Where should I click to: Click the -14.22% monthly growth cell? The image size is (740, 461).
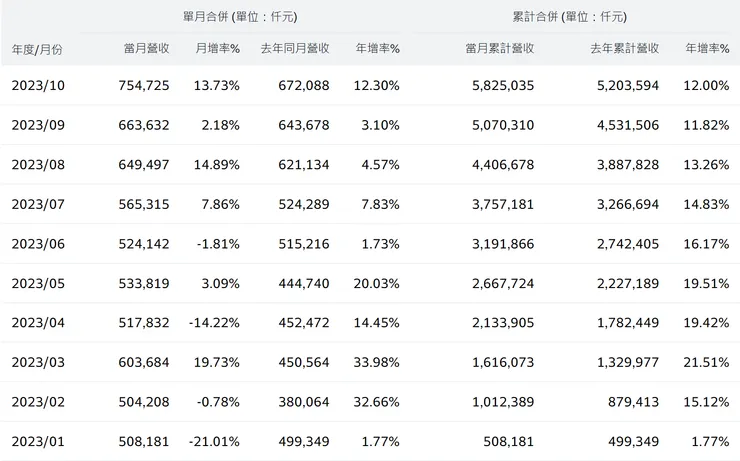pos(213,323)
